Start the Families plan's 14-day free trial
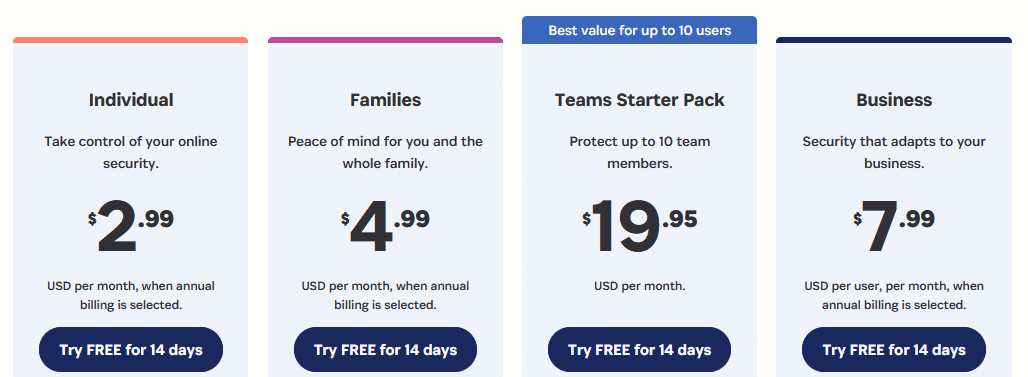 (x=385, y=349)
